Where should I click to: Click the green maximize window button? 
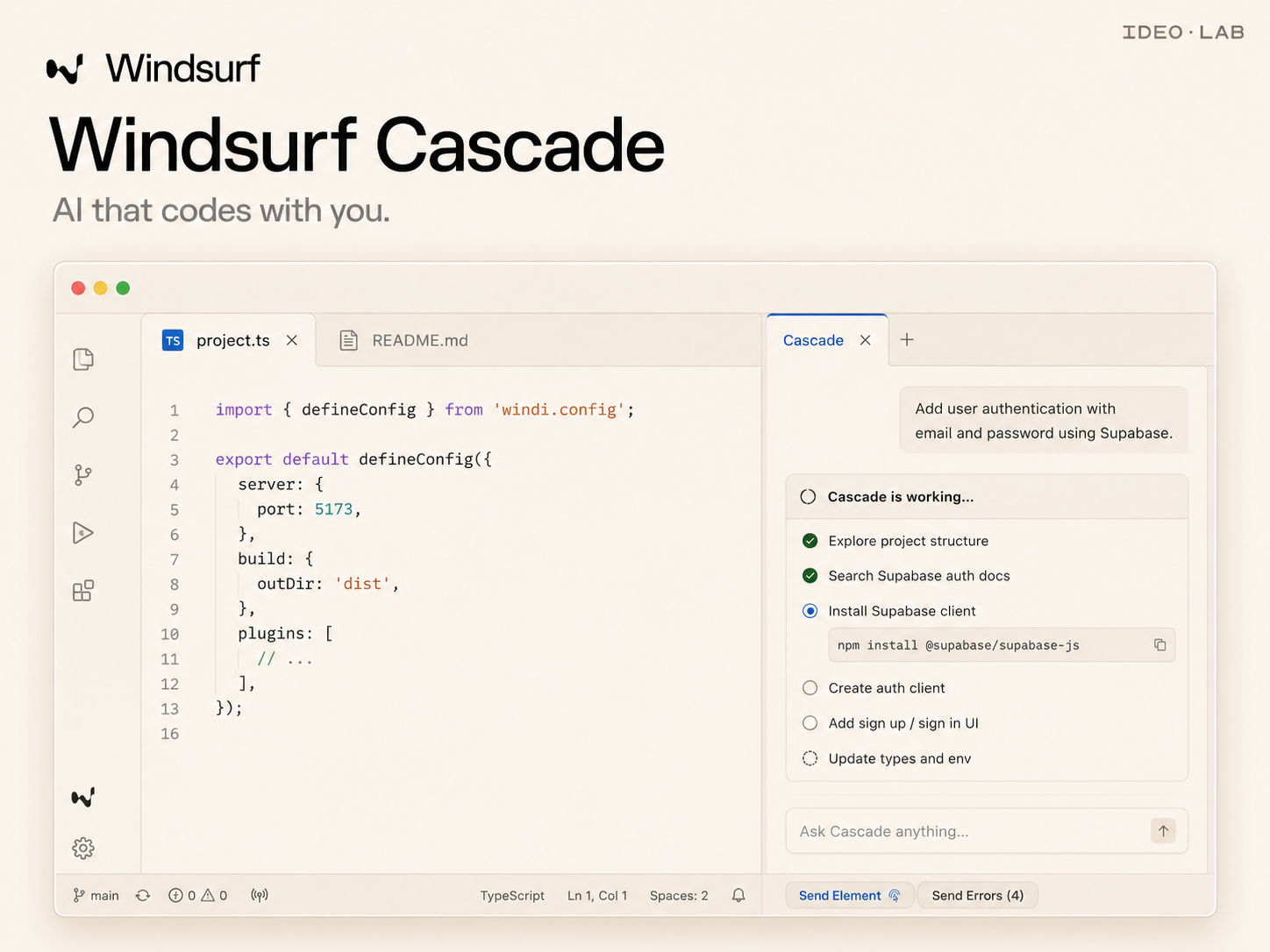click(124, 288)
